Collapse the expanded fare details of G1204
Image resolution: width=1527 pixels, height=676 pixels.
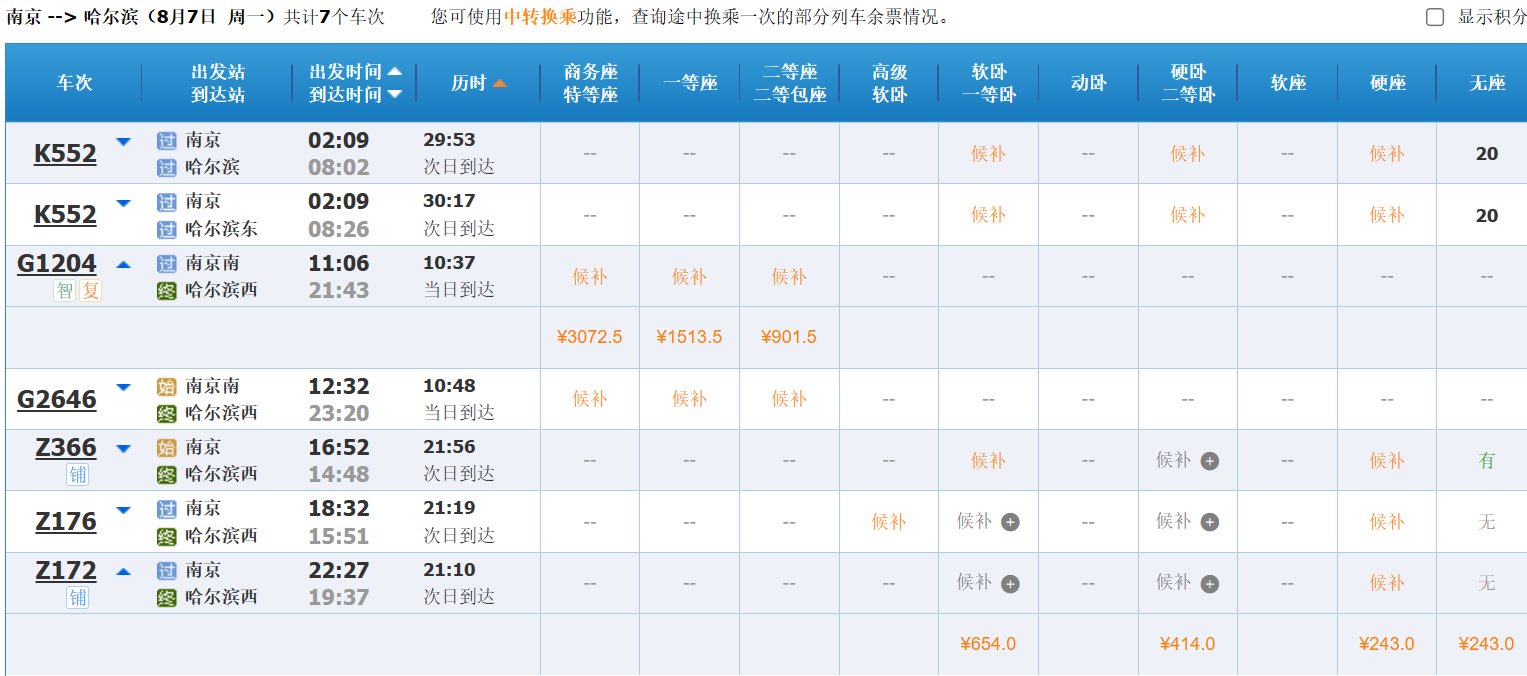(124, 263)
